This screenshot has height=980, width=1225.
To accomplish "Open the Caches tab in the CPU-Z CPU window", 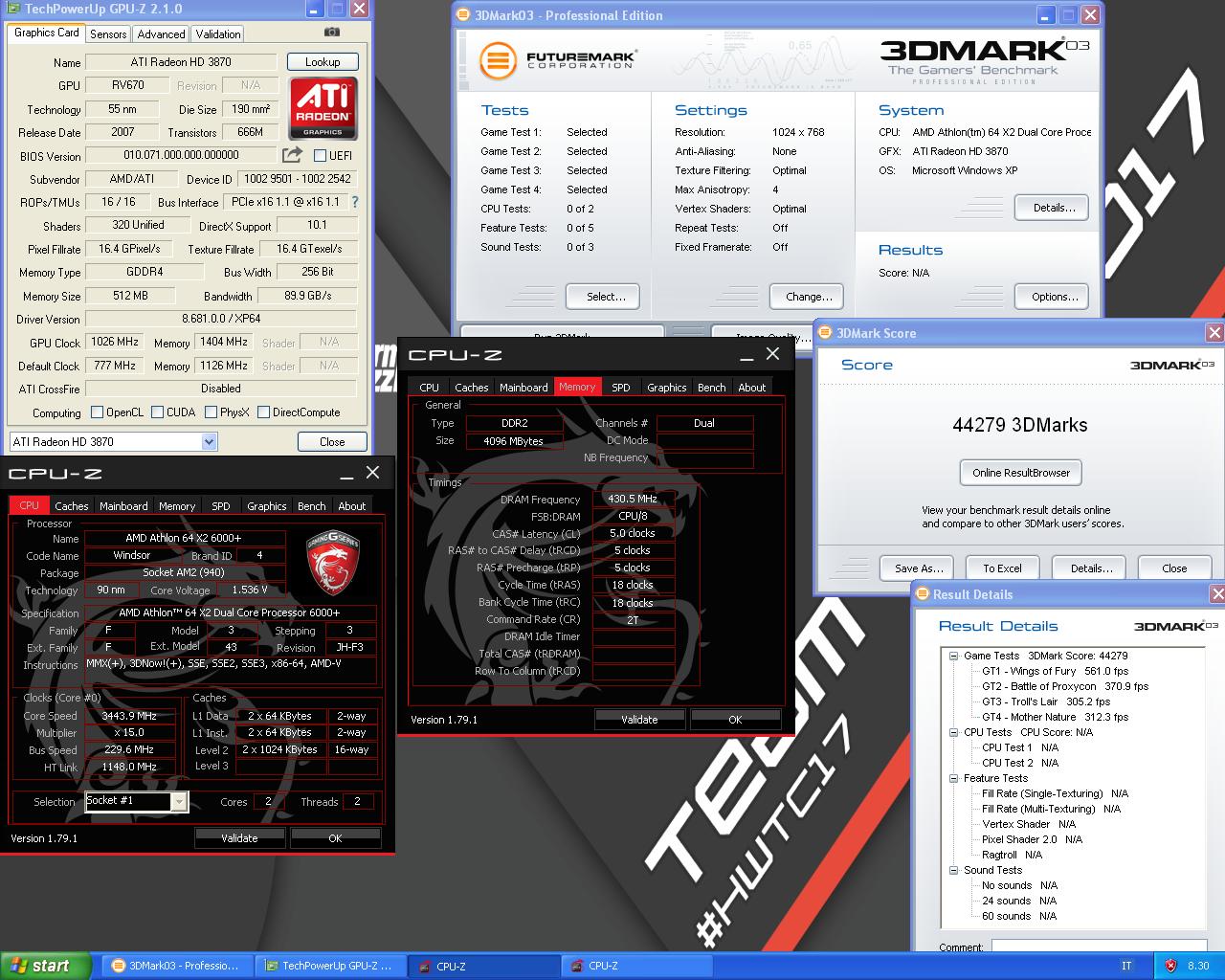I will coord(71,506).
